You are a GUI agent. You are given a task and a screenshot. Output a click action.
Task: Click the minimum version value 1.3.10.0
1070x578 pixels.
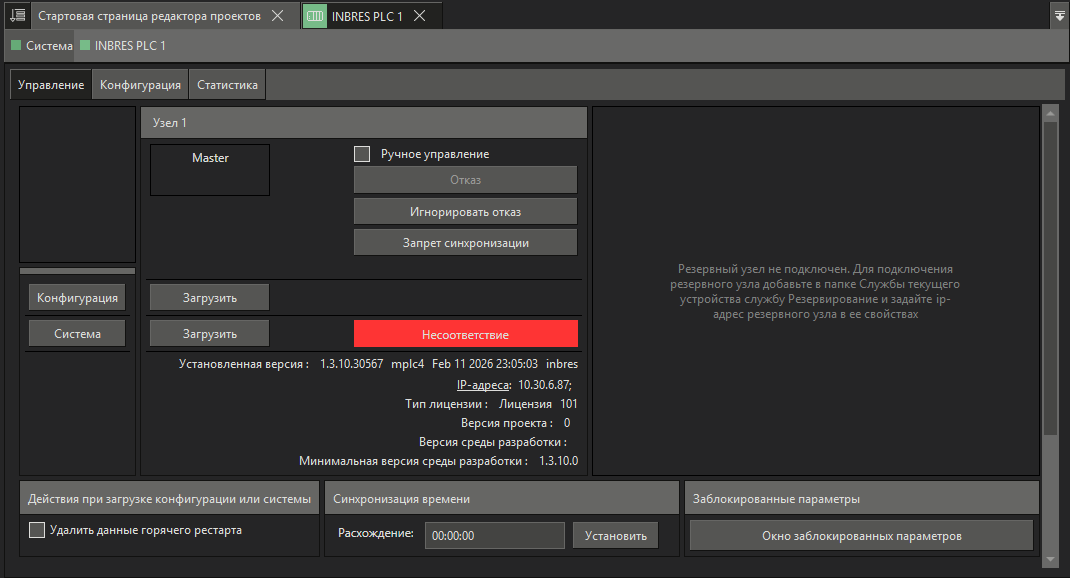coord(558,461)
